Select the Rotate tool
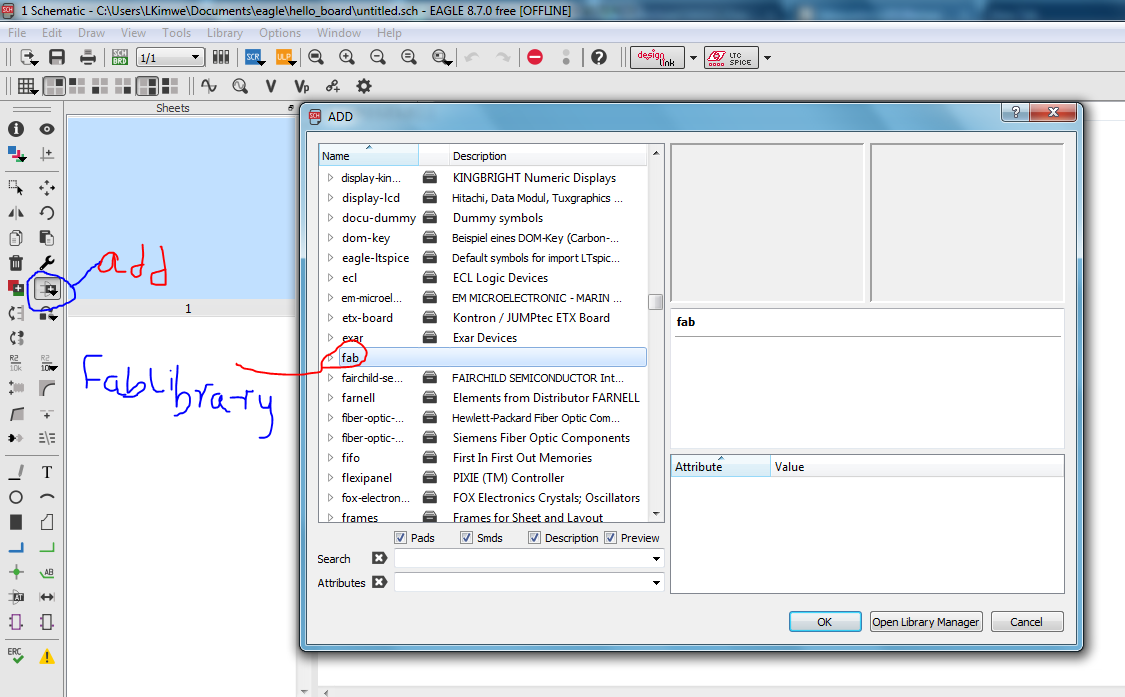 [x=47, y=213]
